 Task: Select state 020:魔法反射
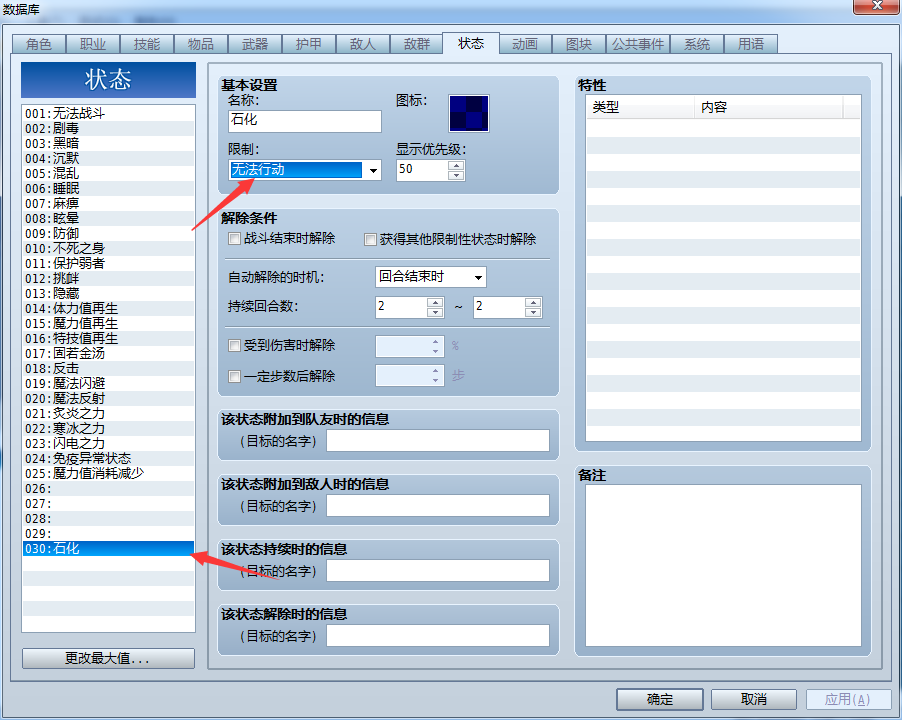point(108,398)
